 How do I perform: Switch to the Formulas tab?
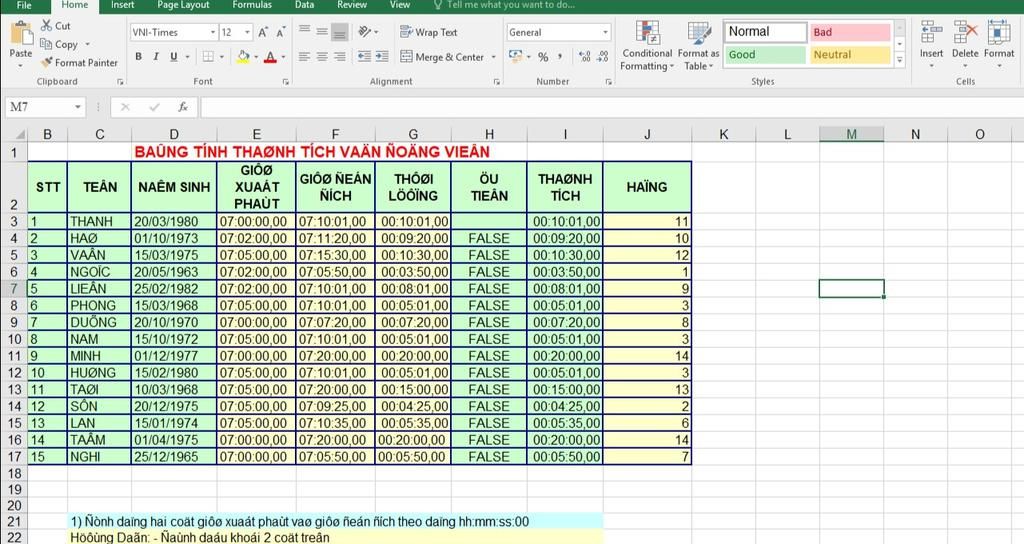252,5
